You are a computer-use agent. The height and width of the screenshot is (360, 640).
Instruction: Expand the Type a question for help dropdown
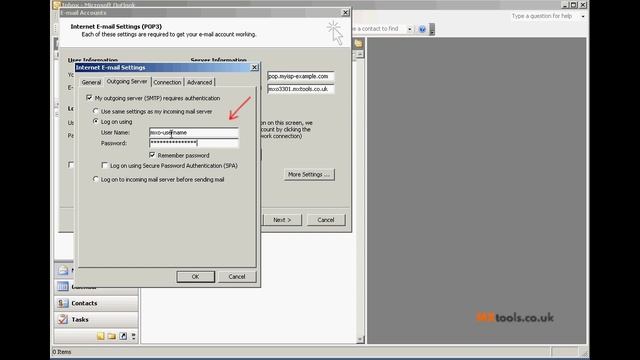click(x=583, y=16)
